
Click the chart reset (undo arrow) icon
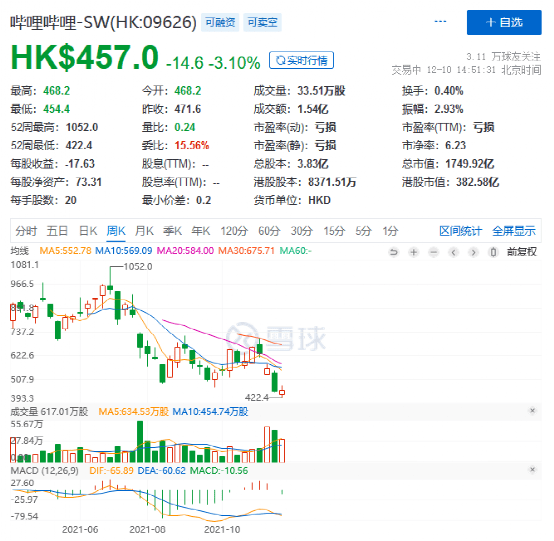[393, 252]
